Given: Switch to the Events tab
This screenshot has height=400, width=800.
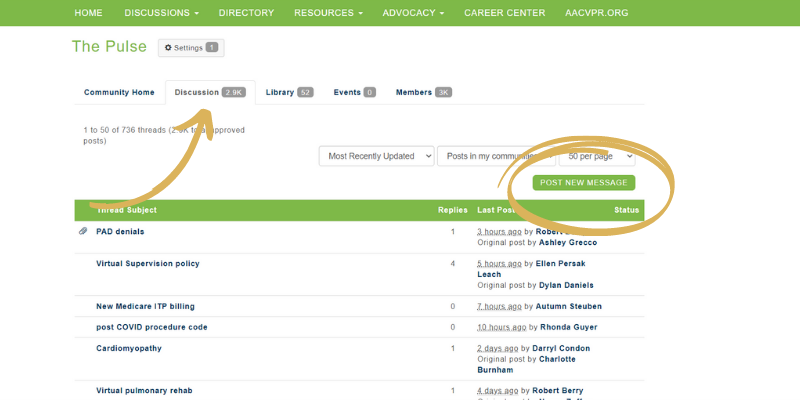Looking at the screenshot, I should point(354,92).
